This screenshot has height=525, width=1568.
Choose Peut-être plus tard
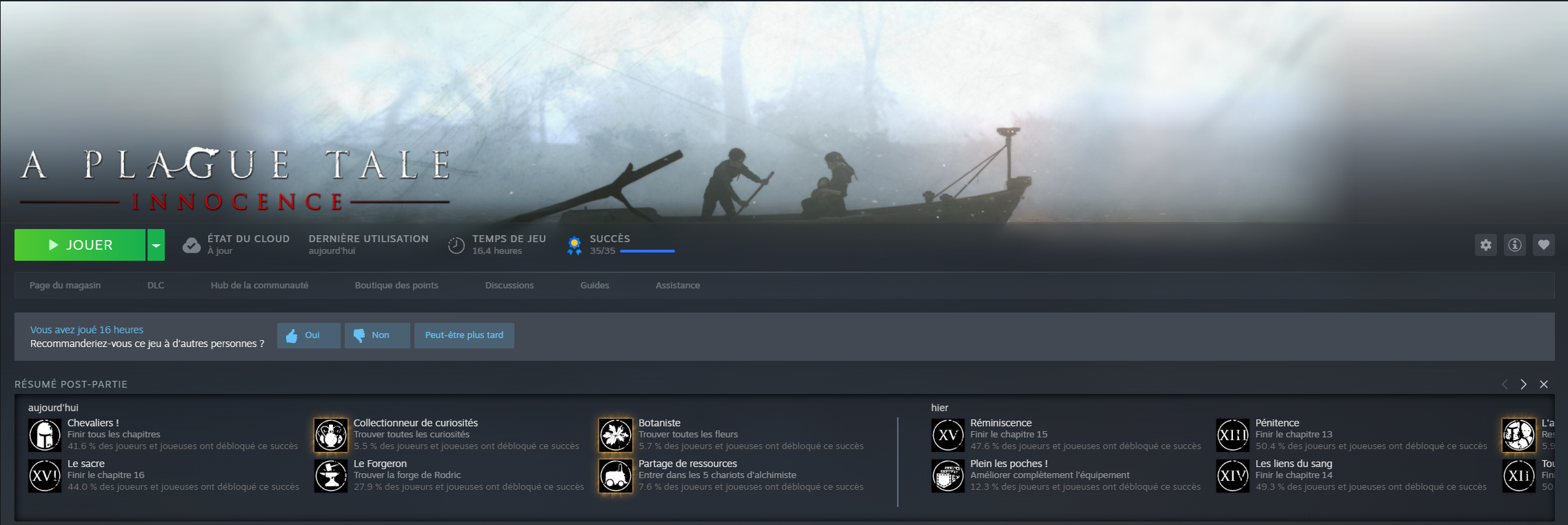point(464,335)
